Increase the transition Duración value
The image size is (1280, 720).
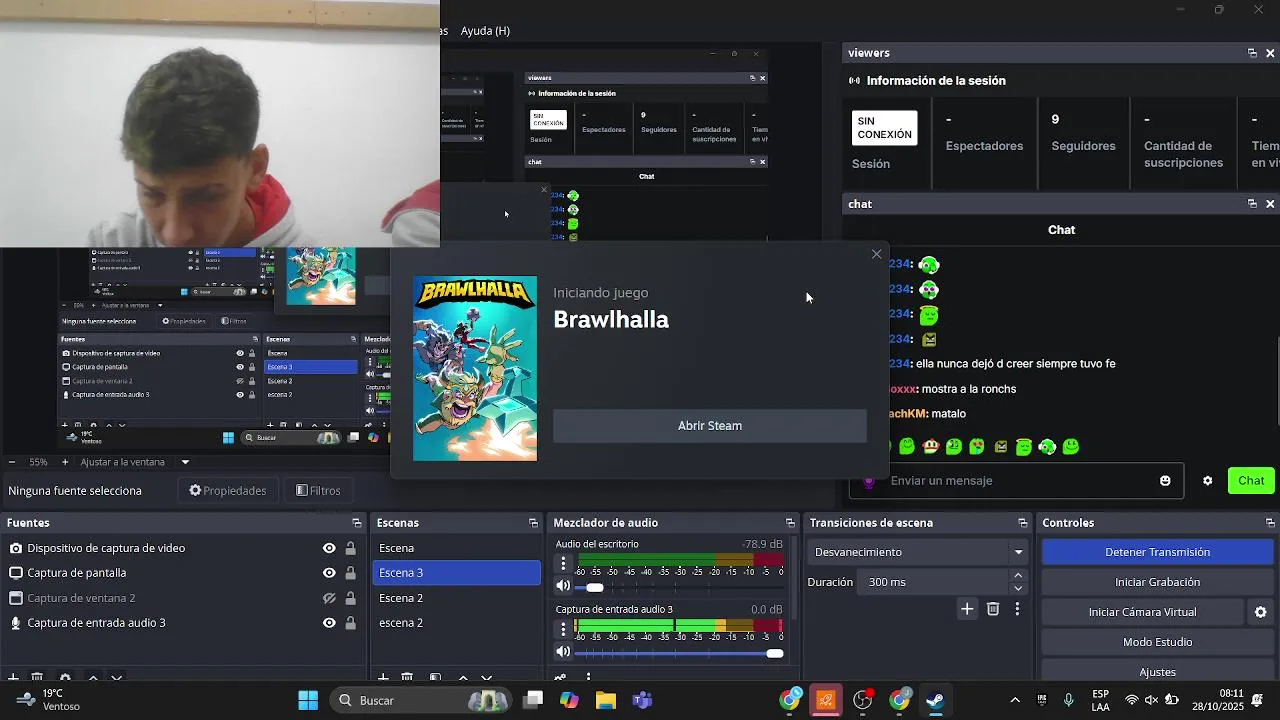[x=1018, y=576]
